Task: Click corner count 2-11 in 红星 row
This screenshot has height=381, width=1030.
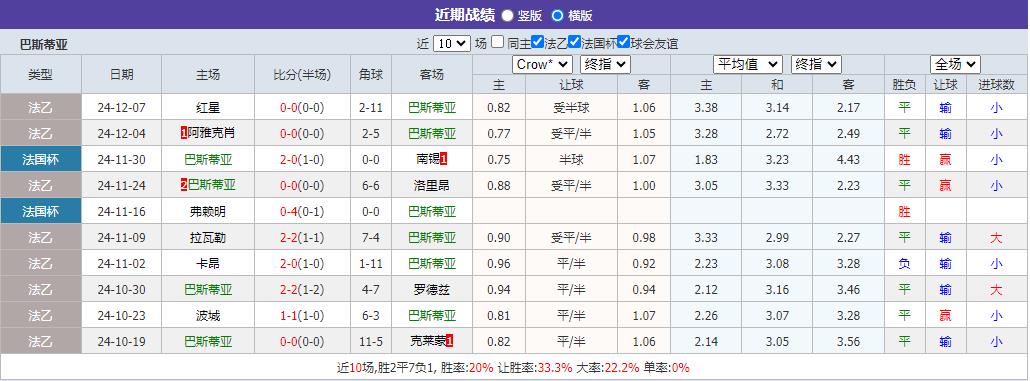Action: (371, 108)
